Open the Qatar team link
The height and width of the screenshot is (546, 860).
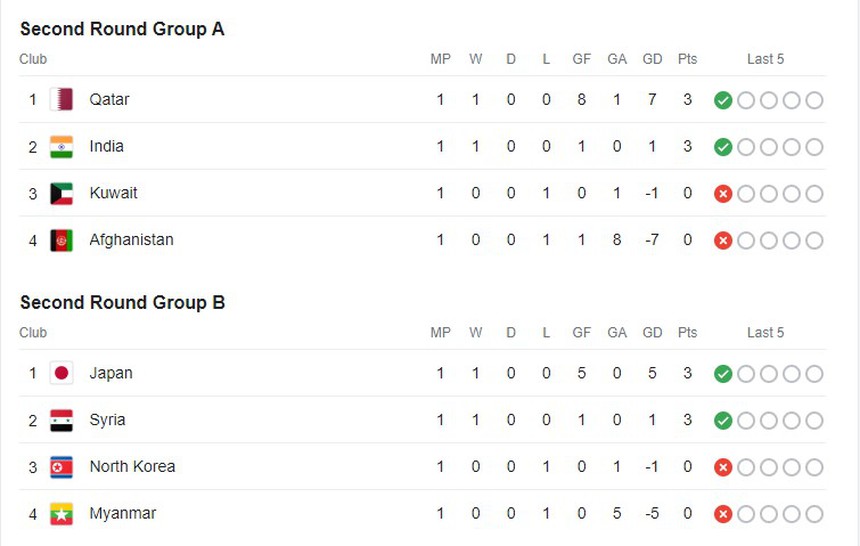click(109, 99)
